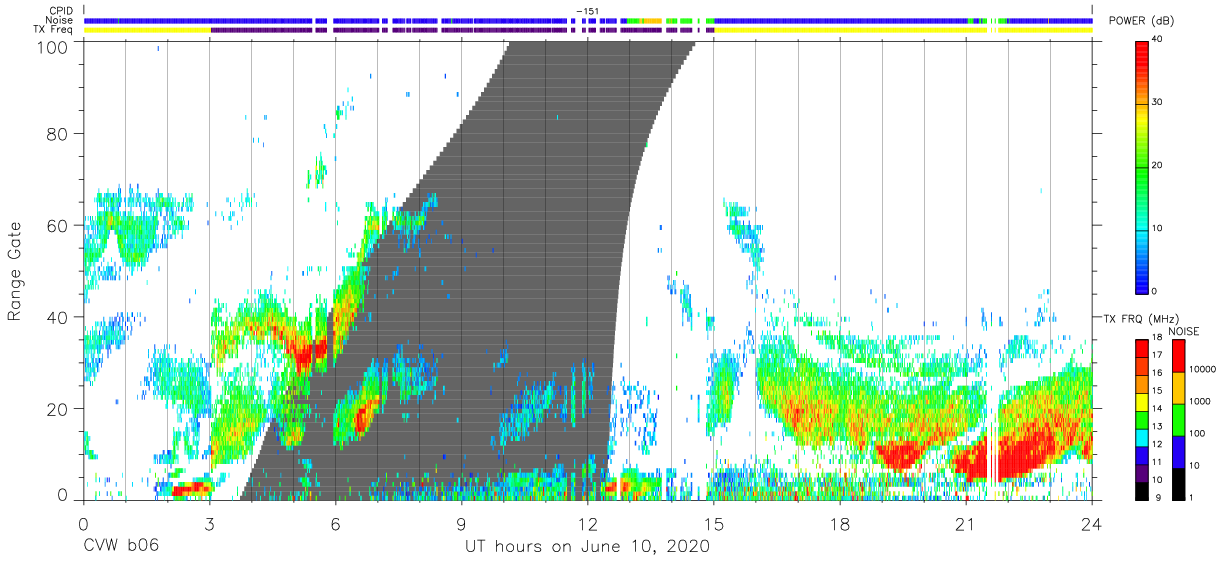The height and width of the screenshot is (567, 1228).
Task: Click UT hours axis tick '9'
Action: pos(461,523)
